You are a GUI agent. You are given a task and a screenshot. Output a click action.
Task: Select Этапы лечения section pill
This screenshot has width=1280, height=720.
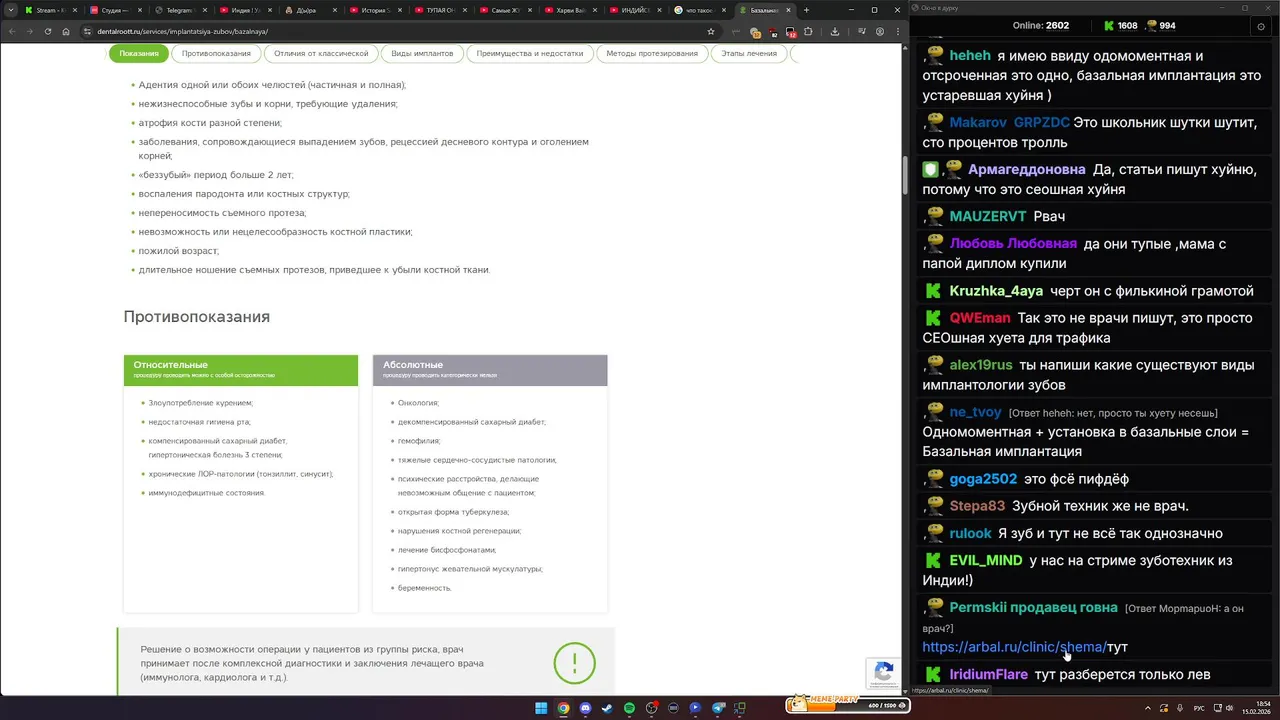pyautogui.click(x=749, y=53)
